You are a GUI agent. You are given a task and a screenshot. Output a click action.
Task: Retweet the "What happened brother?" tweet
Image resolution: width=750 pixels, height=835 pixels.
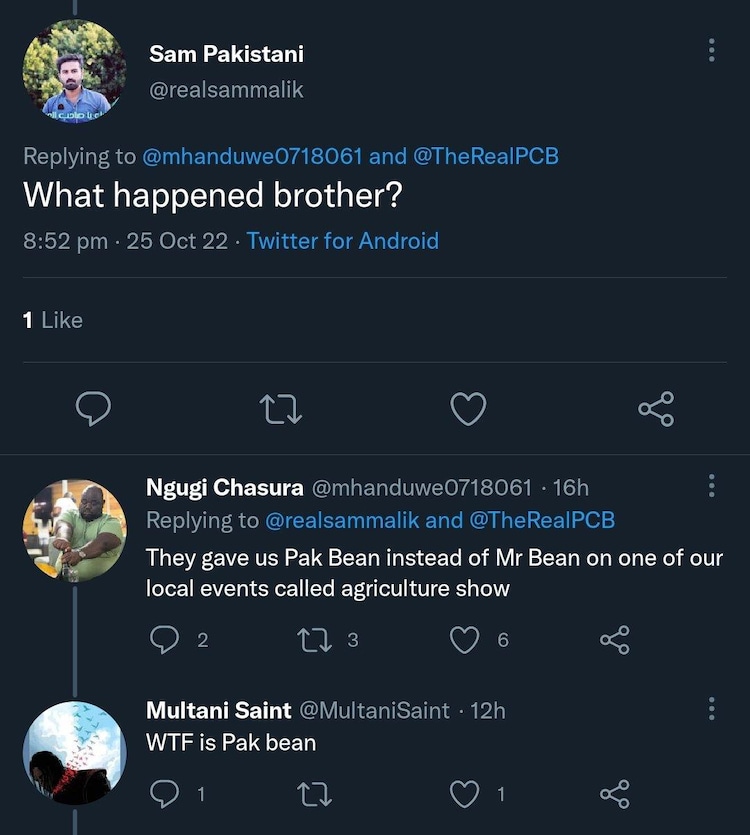point(280,408)
